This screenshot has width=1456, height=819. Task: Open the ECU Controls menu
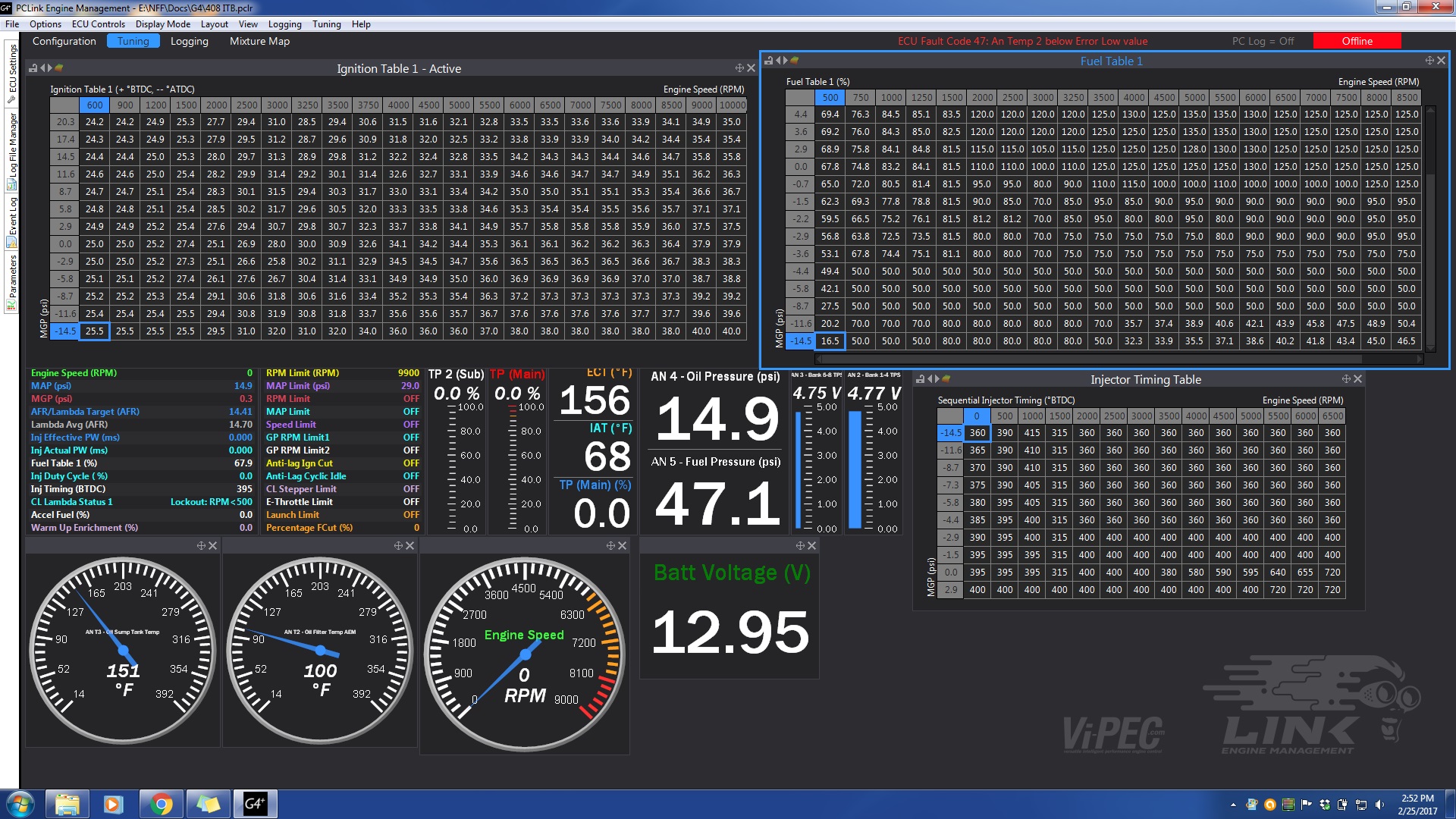tap(98, 24)
